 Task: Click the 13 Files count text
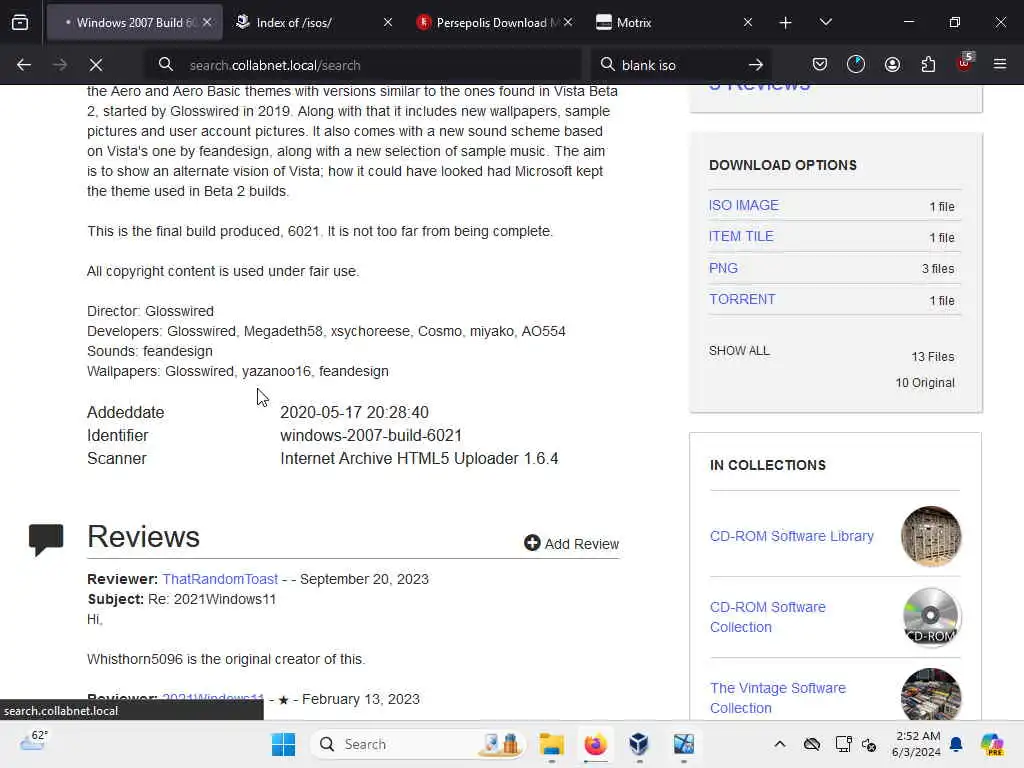(933, 357)
